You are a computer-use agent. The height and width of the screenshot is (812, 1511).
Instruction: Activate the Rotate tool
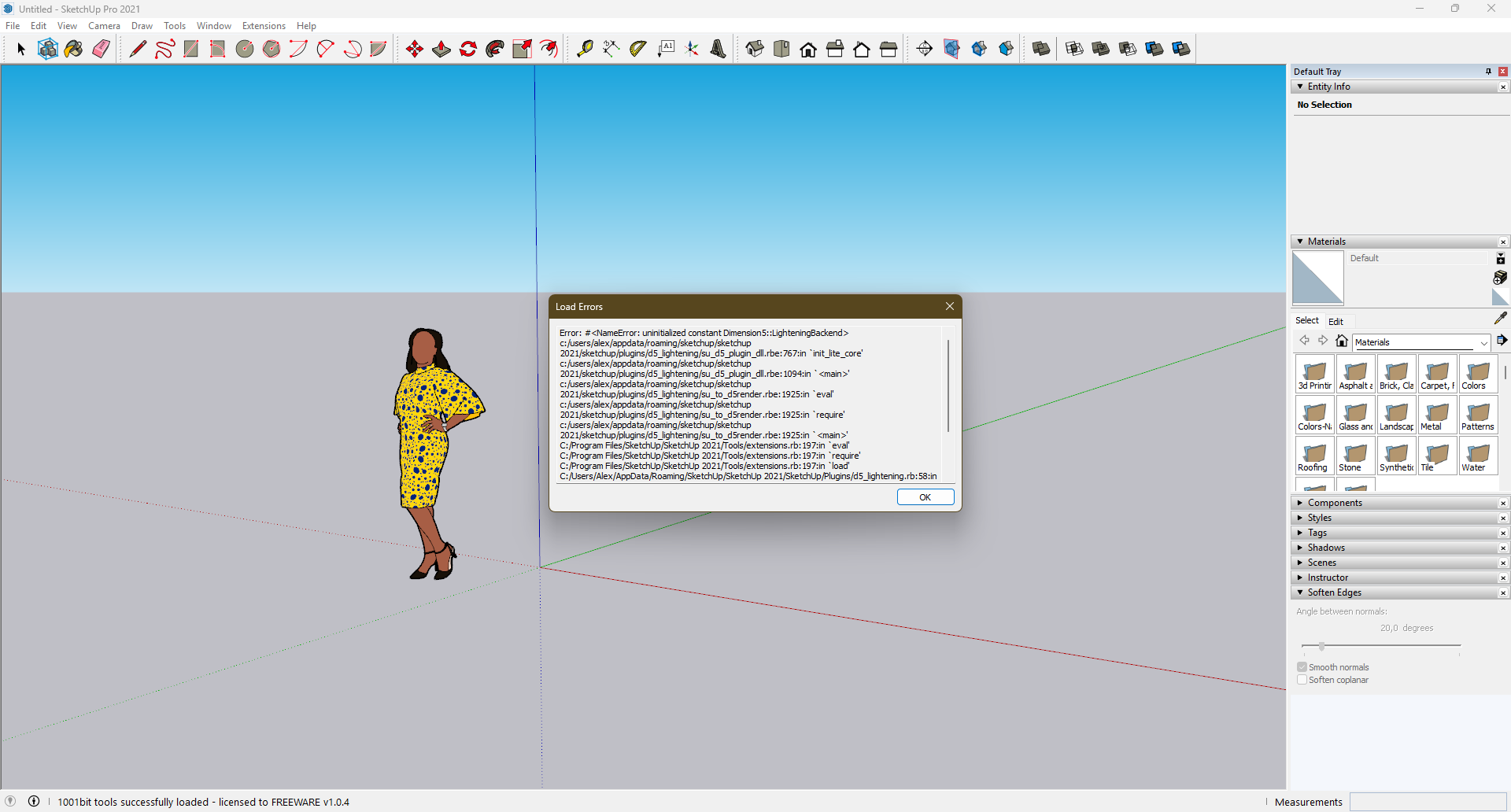468,48
